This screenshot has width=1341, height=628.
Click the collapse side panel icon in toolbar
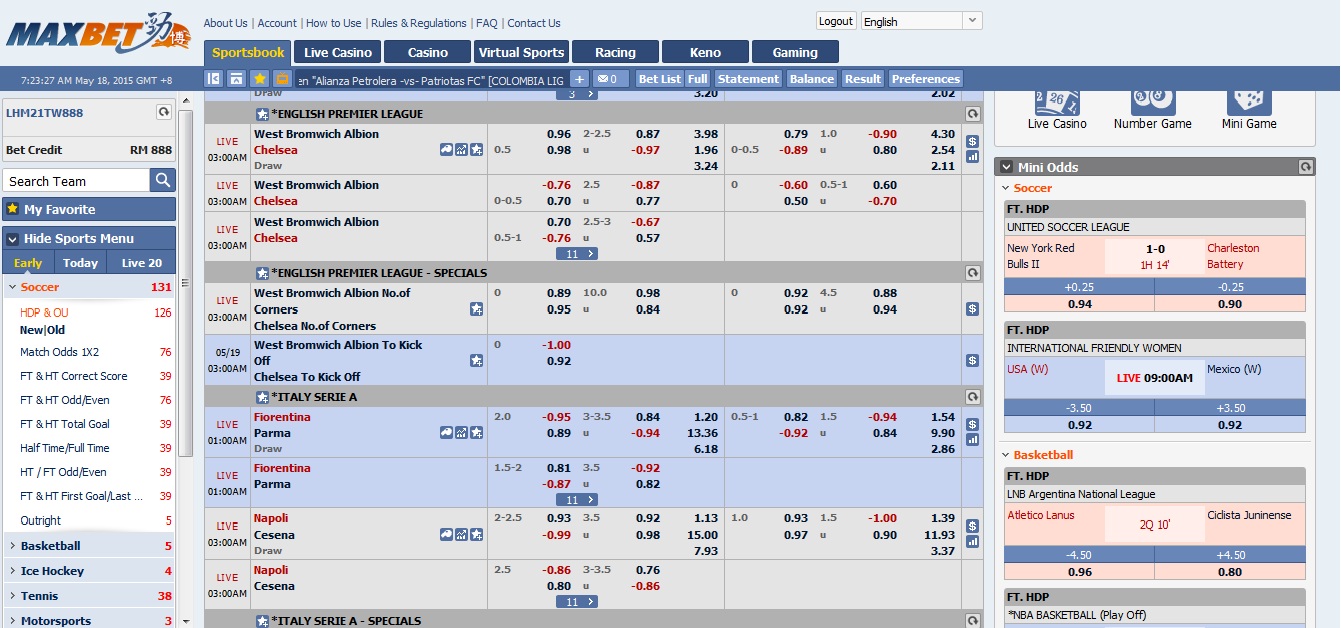(x=213, y=79)
